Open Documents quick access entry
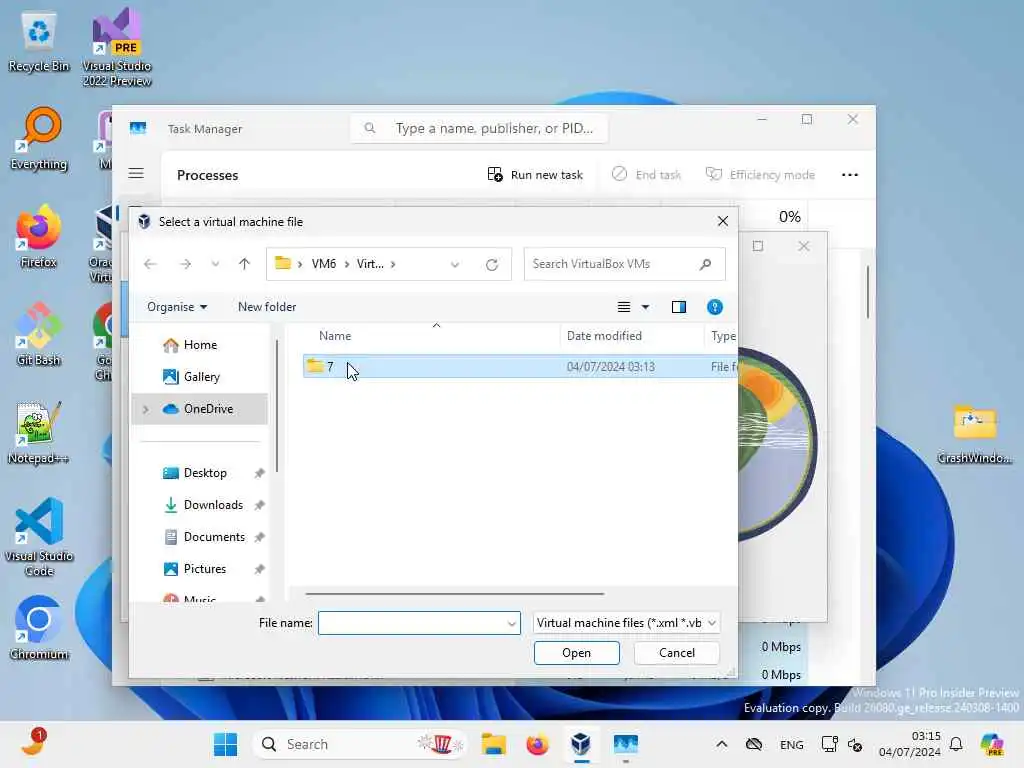Viewport: 1024px width, 768px height. (214, 537)
